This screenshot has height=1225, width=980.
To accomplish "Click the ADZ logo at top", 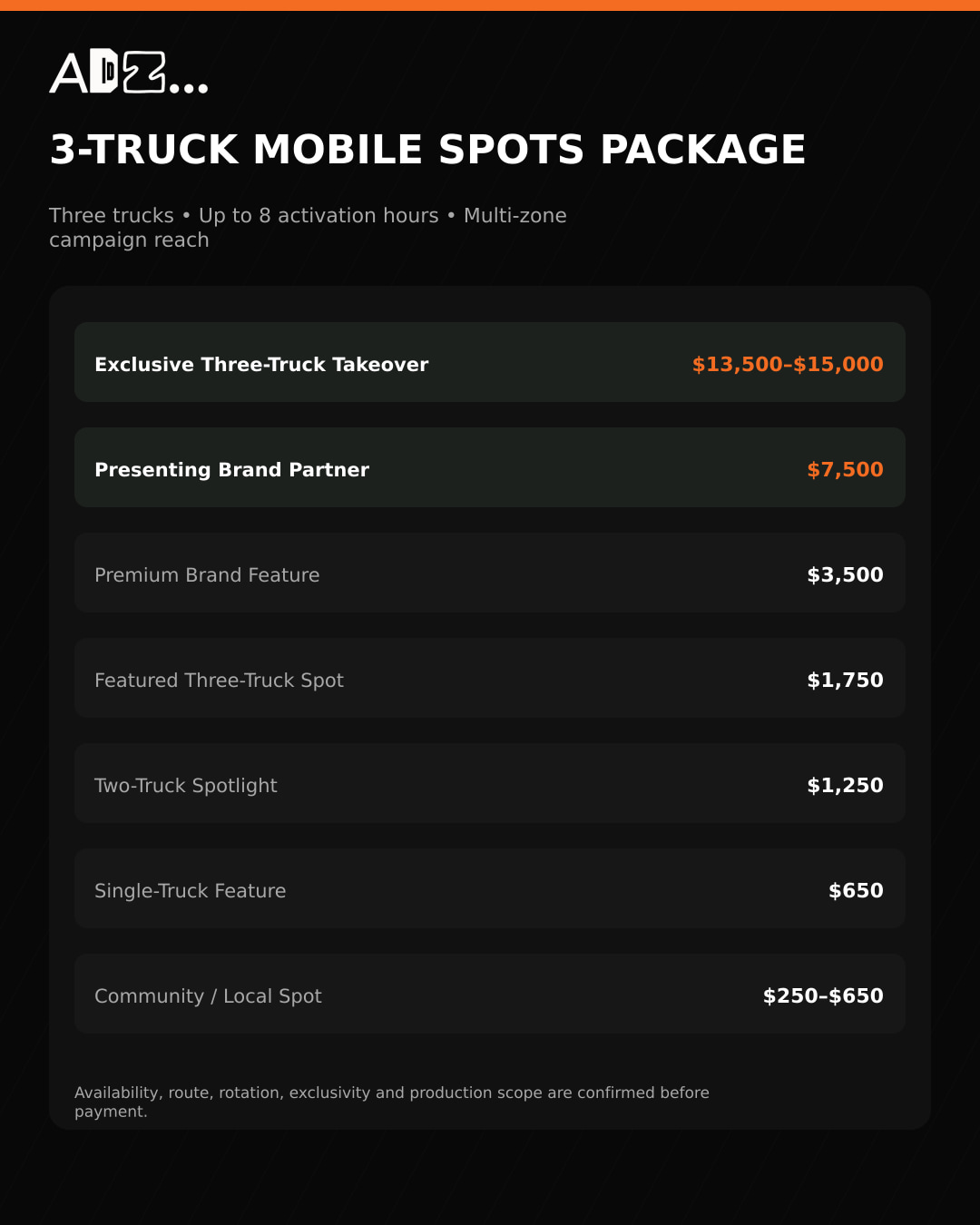I will point(129,73).
